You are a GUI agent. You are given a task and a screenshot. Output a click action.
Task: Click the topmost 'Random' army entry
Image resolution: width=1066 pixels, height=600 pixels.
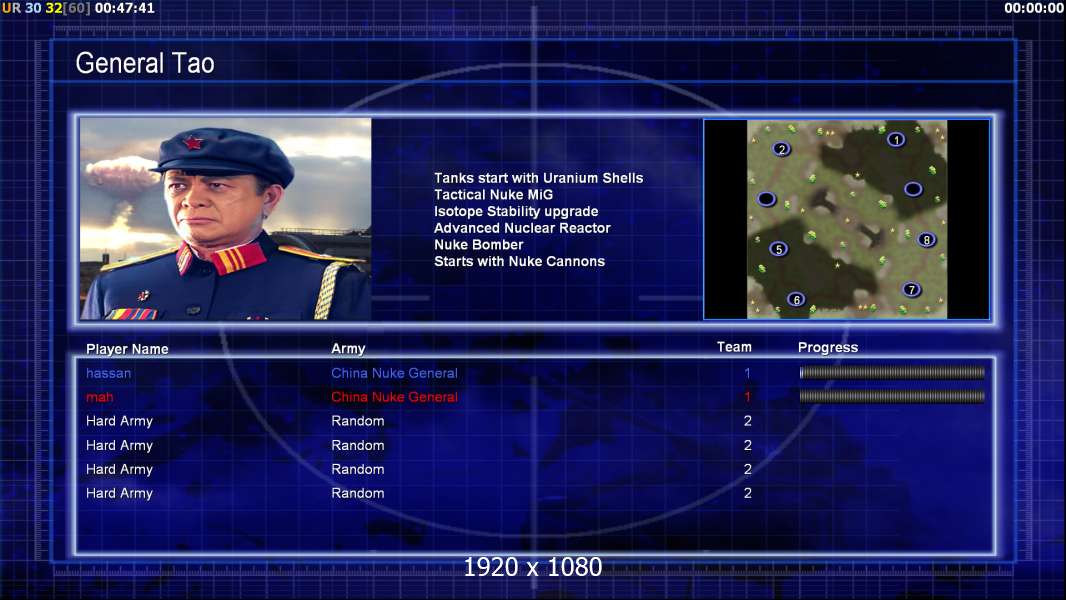click(358, 421)
